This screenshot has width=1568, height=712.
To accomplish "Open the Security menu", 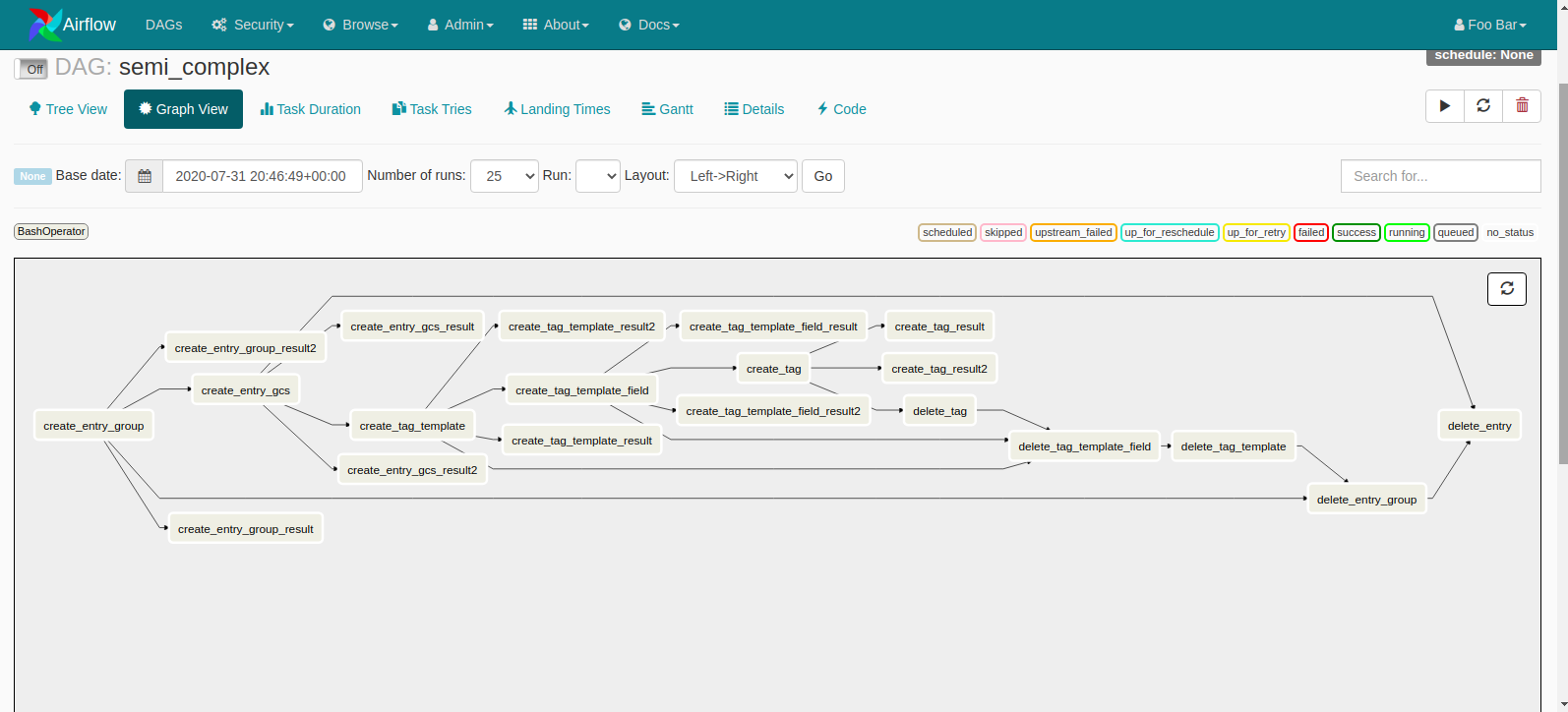I will coord(253,25).
